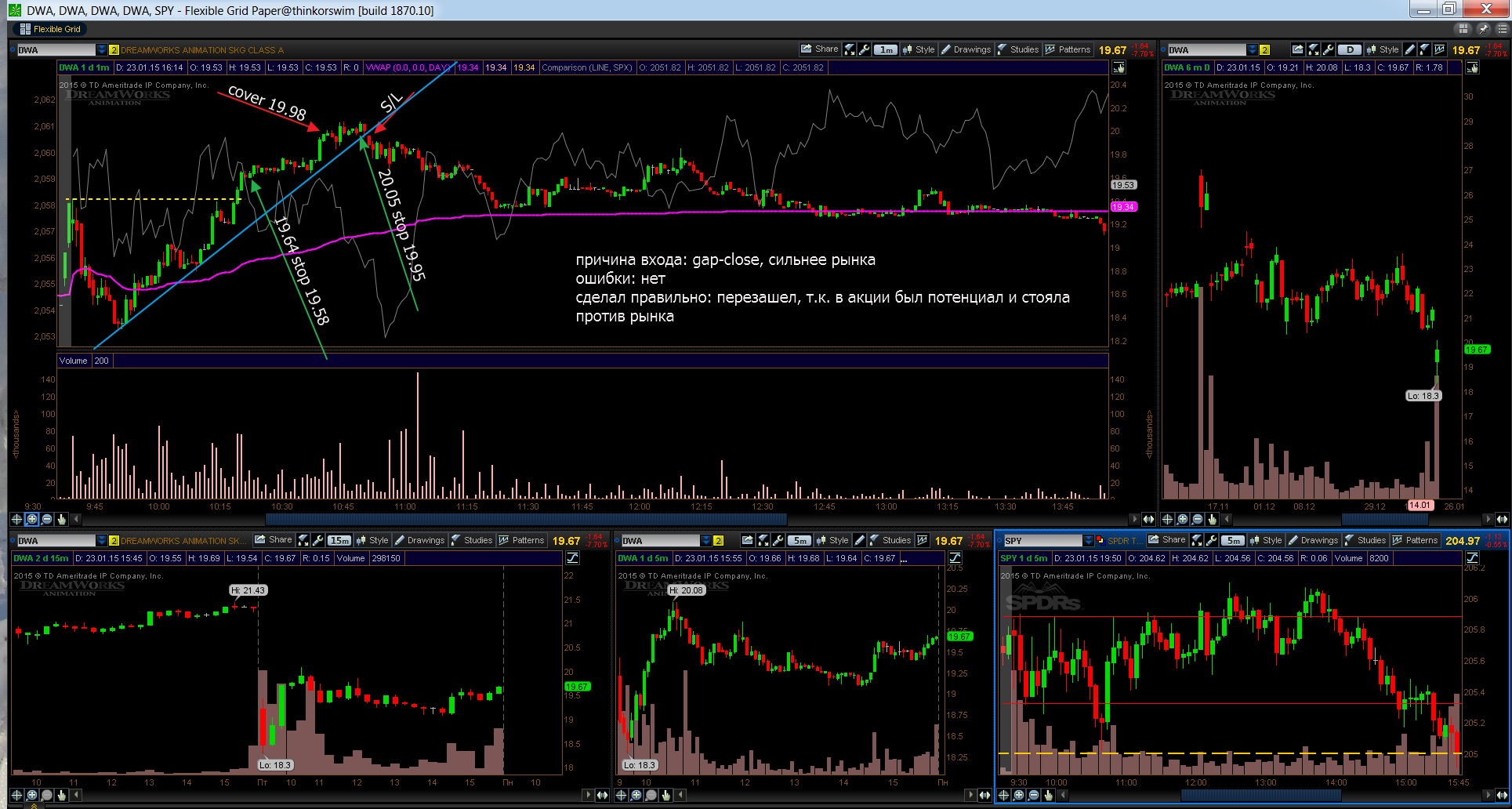Open Style menu in main 1m chart
The image size is (1512, 809).
919,49
